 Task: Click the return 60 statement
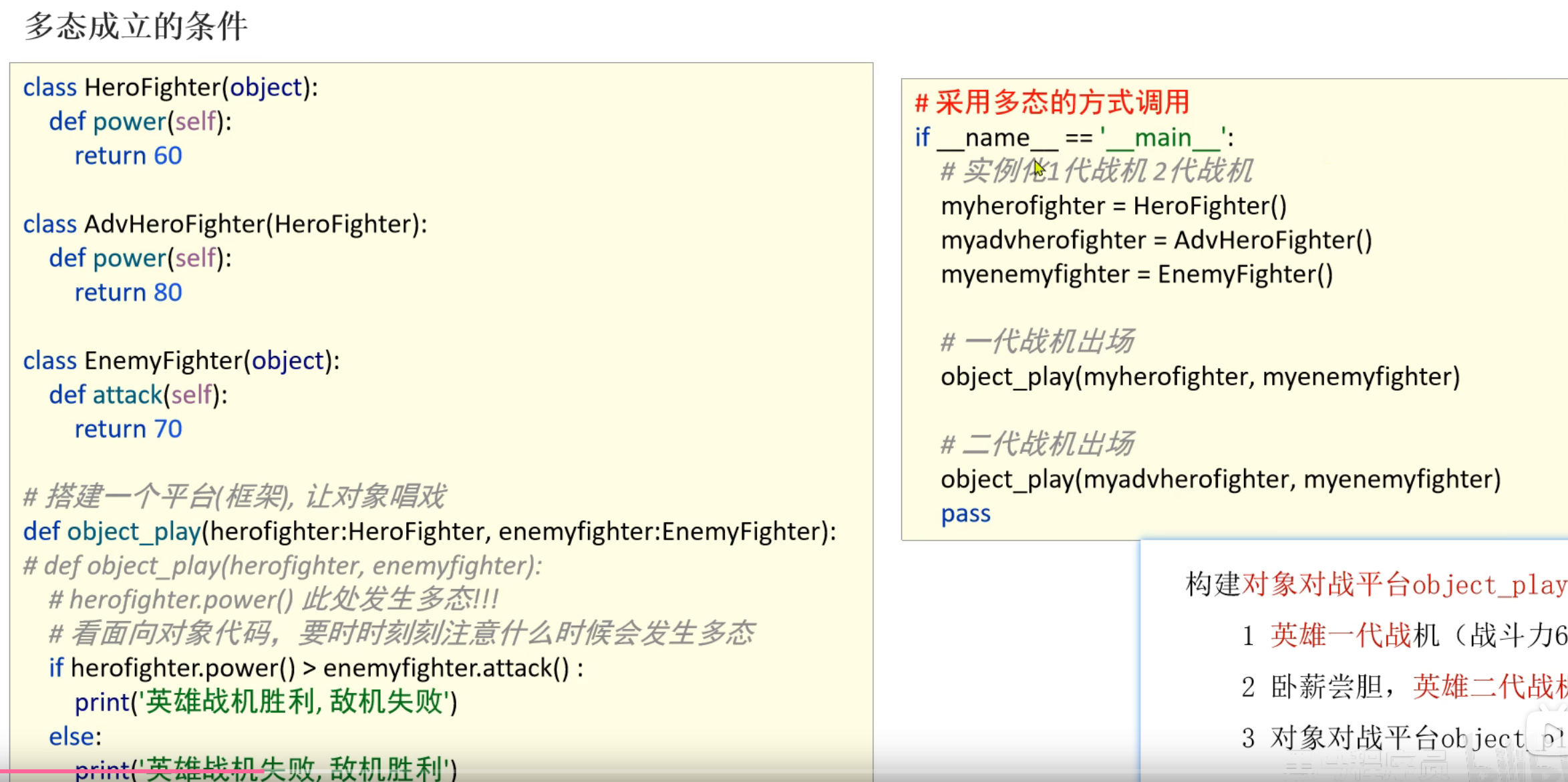128,156
